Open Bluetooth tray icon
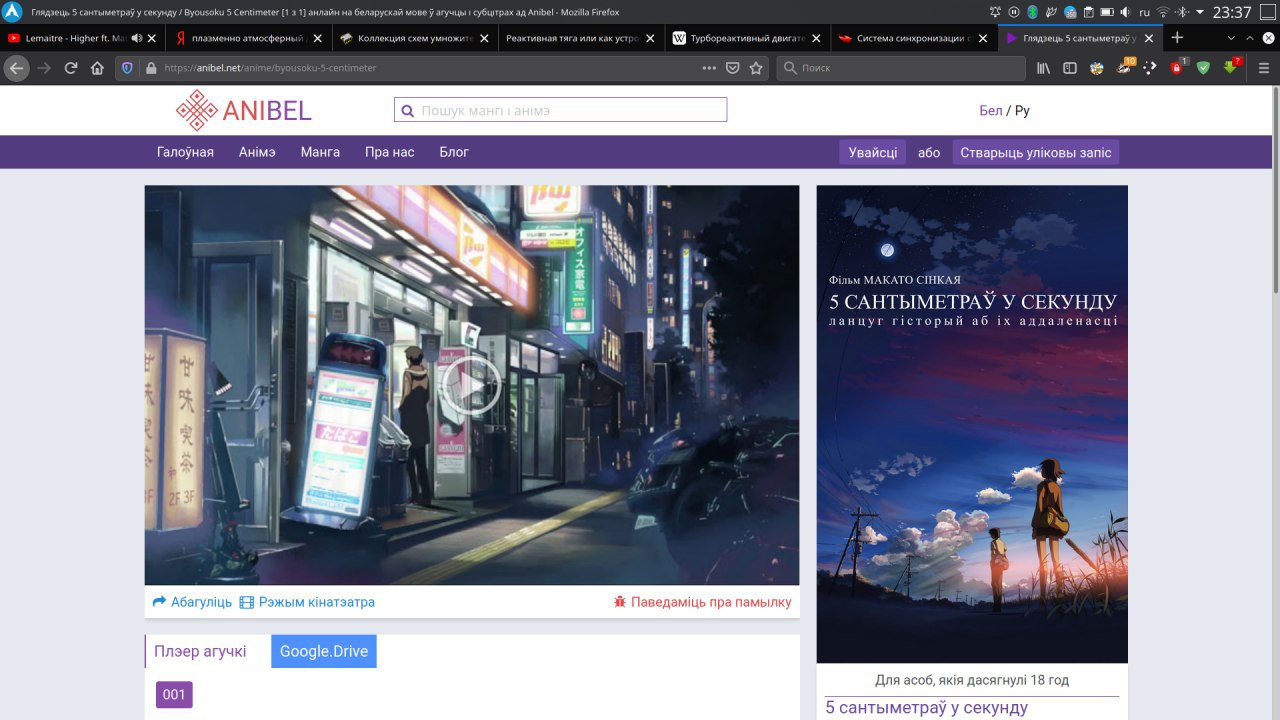1280x720 pixels. pos(1033,12)
